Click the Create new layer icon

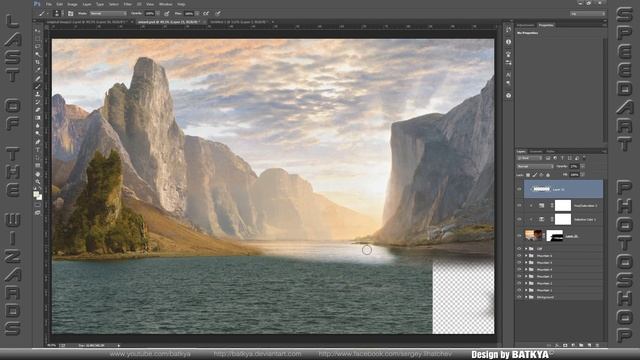point(589,345)
